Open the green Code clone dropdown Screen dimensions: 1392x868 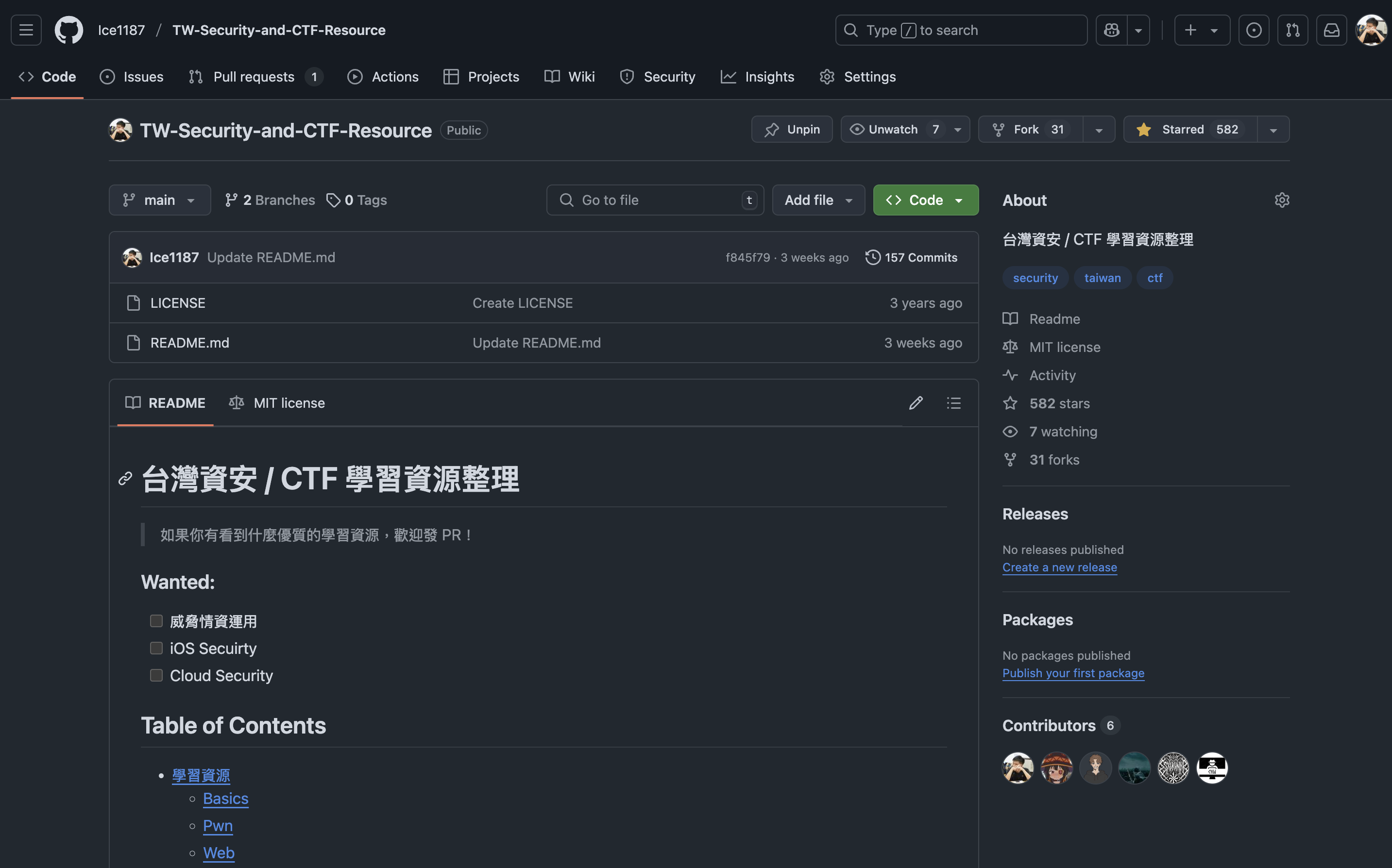pyautogui.click(x=926, y=200)
